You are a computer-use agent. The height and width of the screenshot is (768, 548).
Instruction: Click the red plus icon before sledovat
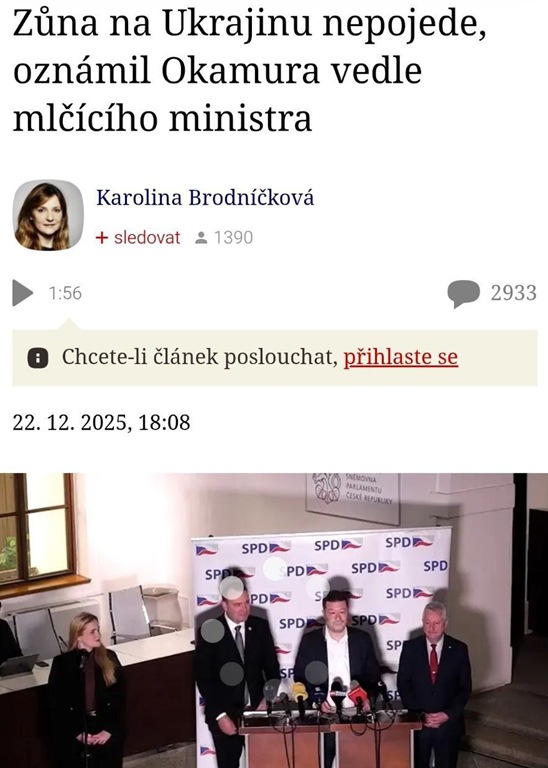click(x=101, y=238)
